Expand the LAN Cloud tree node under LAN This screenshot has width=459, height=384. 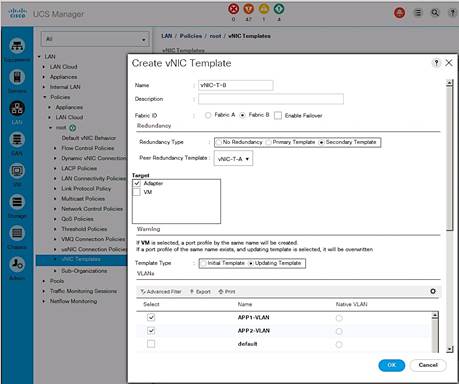(x=44, y=67)
